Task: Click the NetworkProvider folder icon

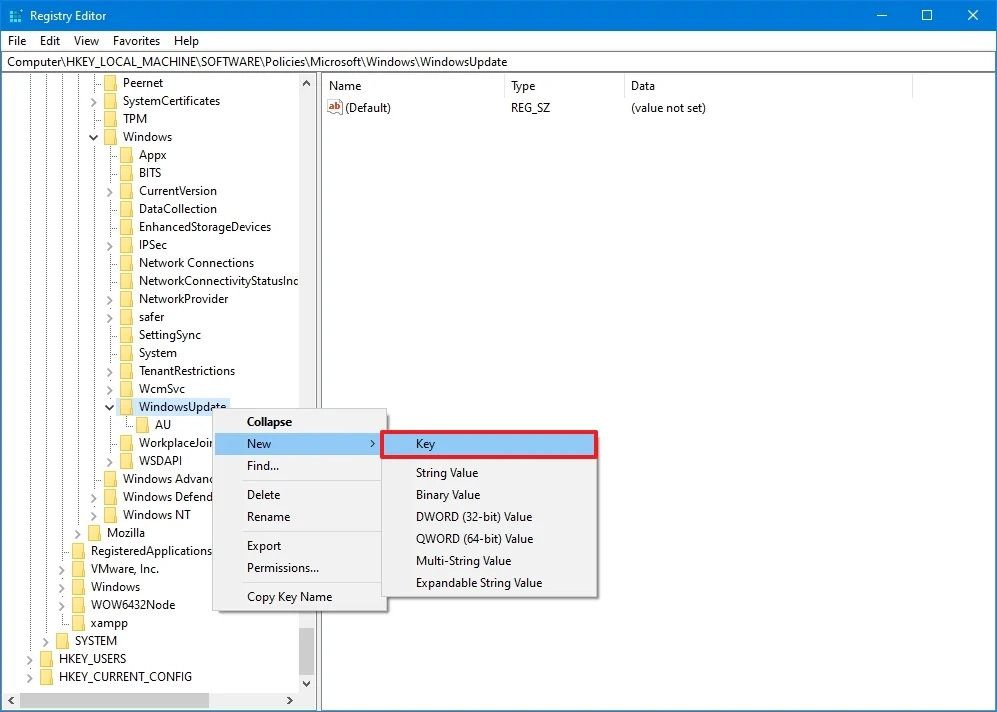Action: [x=127, y=299]
